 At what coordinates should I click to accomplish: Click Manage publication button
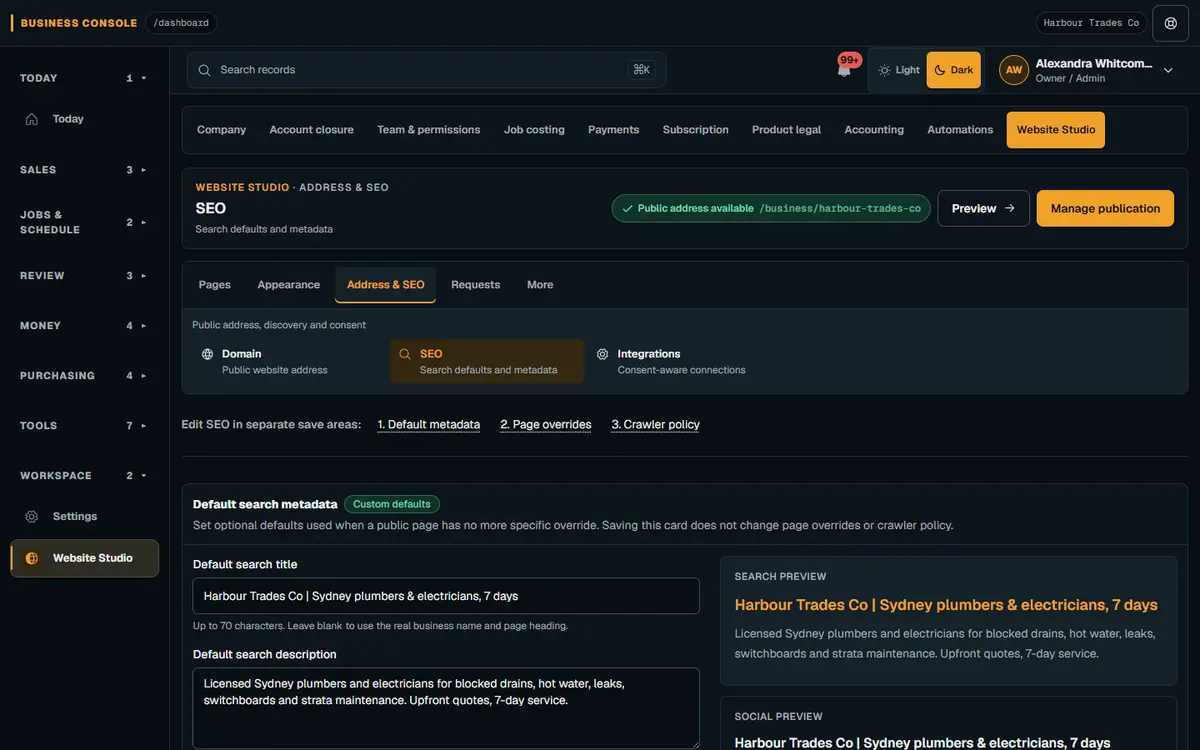1105,208
